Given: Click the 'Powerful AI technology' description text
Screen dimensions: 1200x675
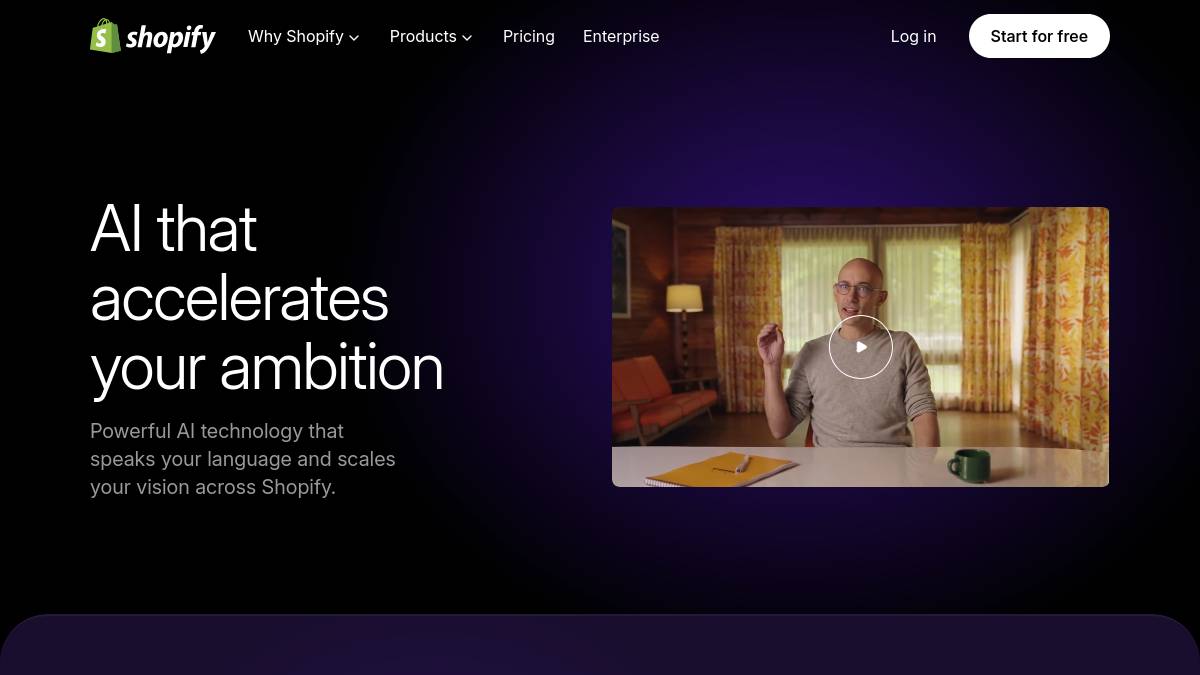Looking at the screenshot, I should 242,459.
